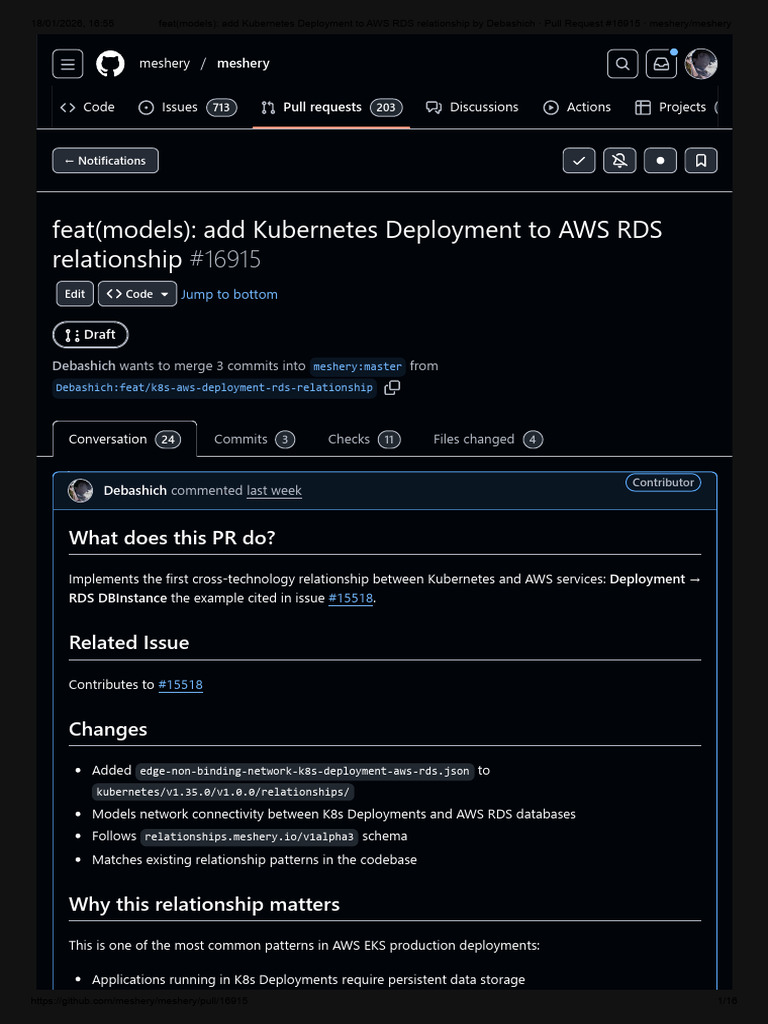This screenshot has width=768, height=1024.
Task: Click the 'last week' comment timestamp
Action: (274, 490)
